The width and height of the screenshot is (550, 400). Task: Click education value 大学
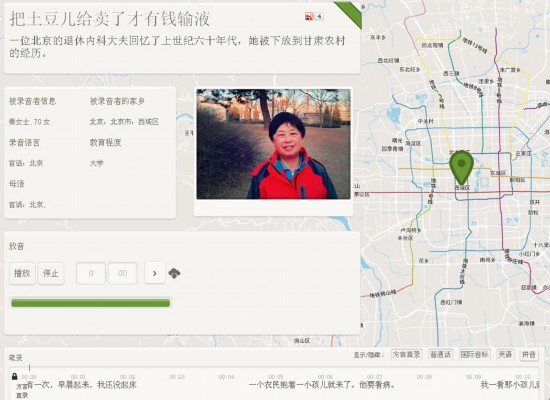(96, 163)
